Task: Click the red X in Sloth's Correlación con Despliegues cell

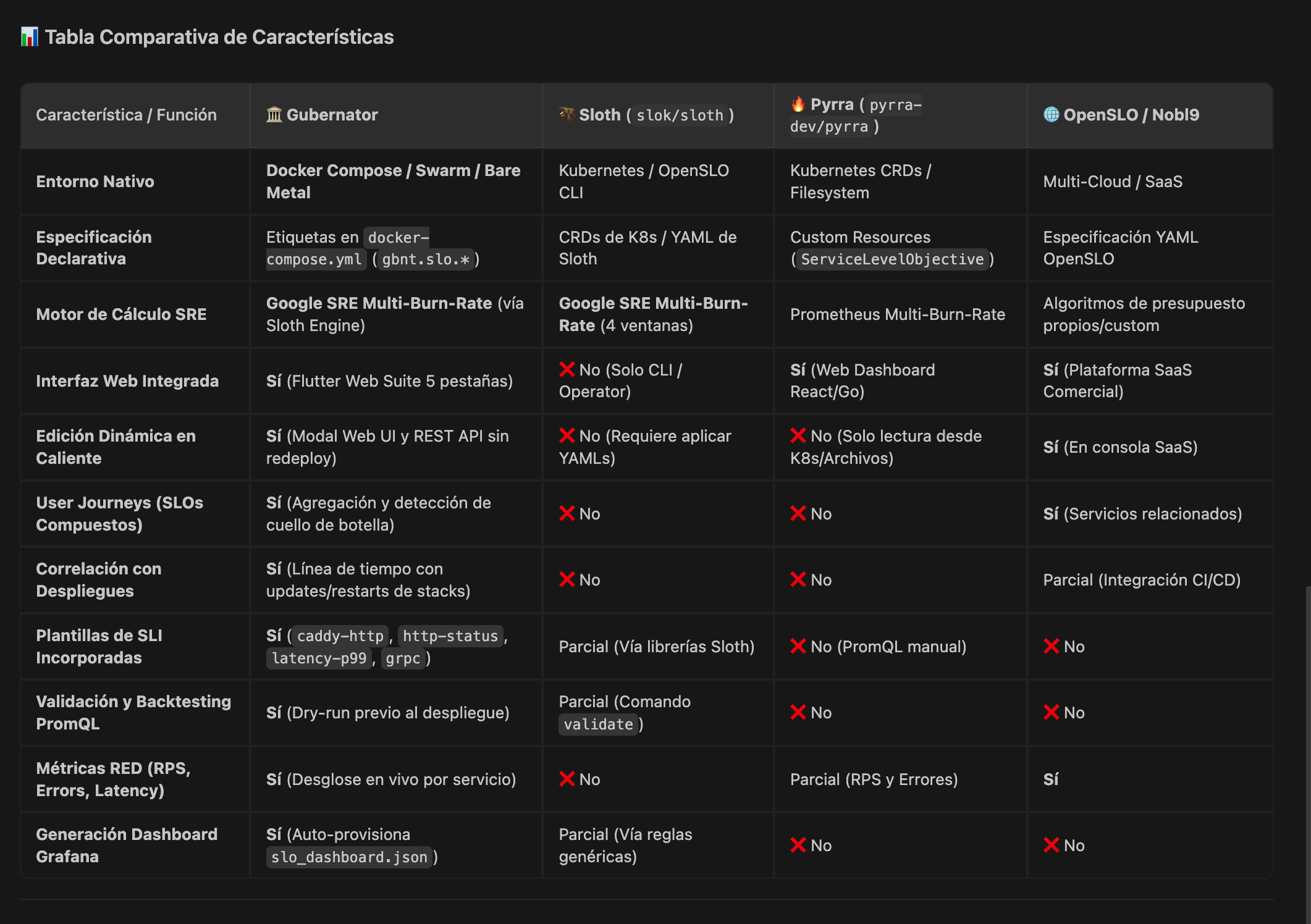Action: click(x=567, y=579)
